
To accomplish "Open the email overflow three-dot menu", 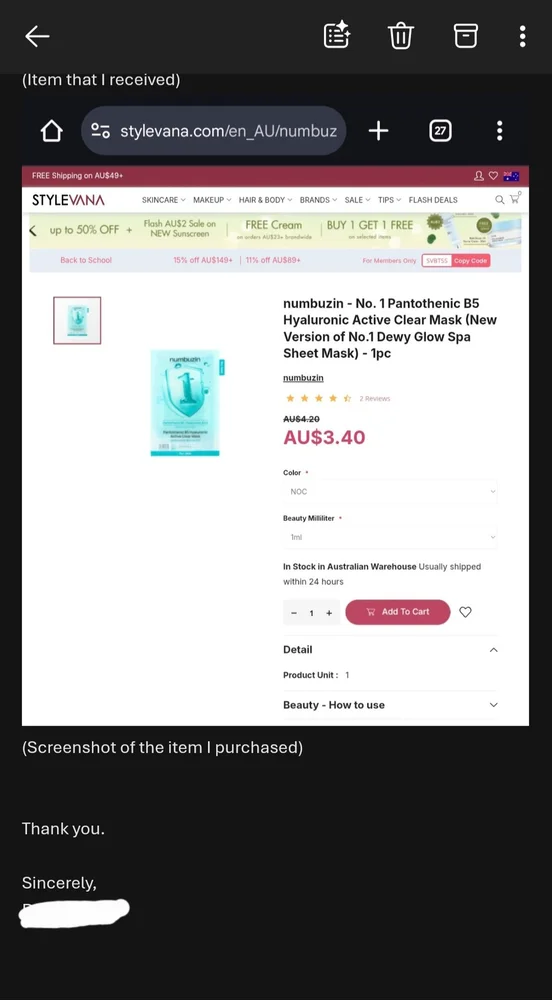I will (x=522, y=36).
